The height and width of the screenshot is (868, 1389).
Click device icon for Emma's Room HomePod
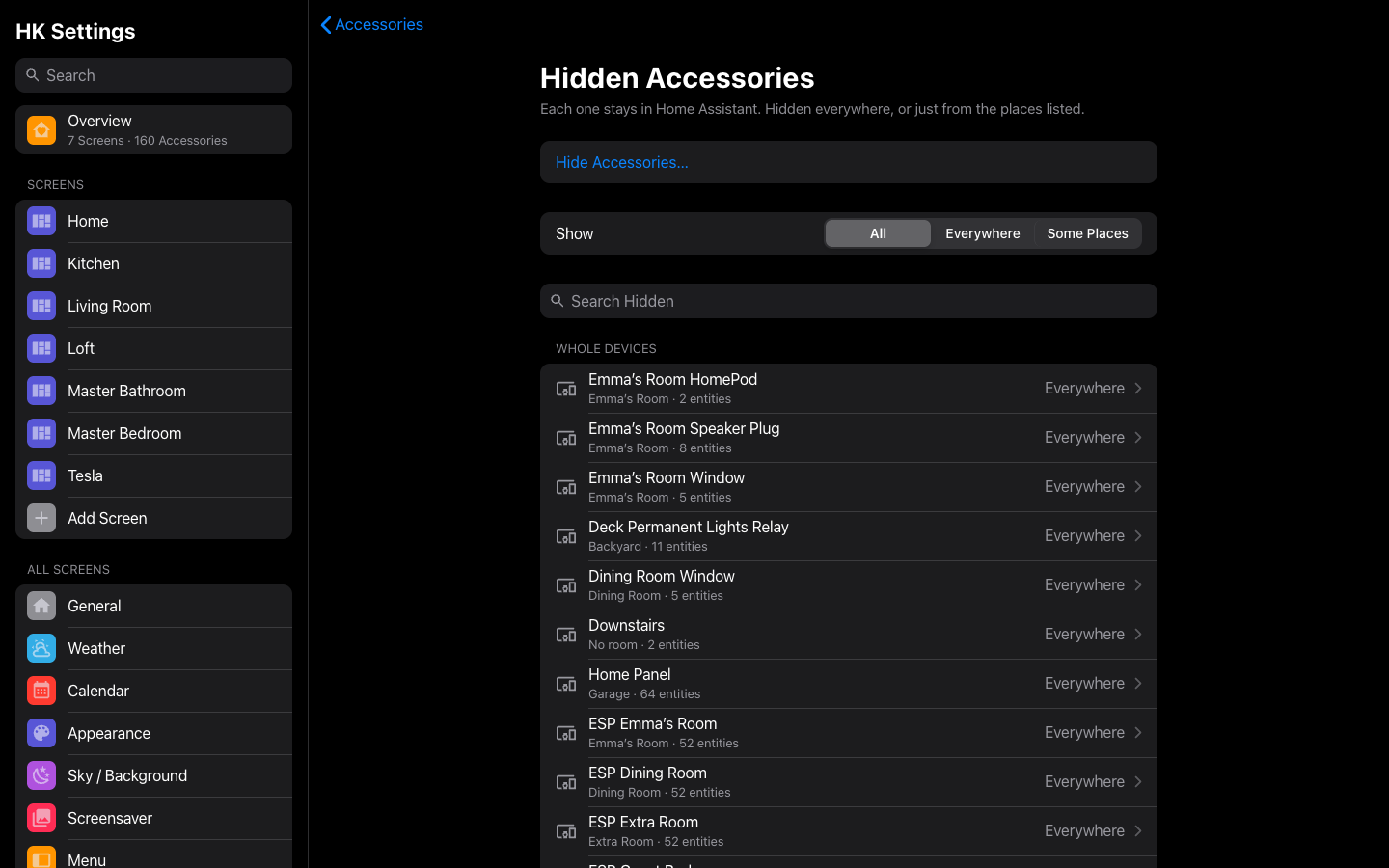tap(566, 389)
